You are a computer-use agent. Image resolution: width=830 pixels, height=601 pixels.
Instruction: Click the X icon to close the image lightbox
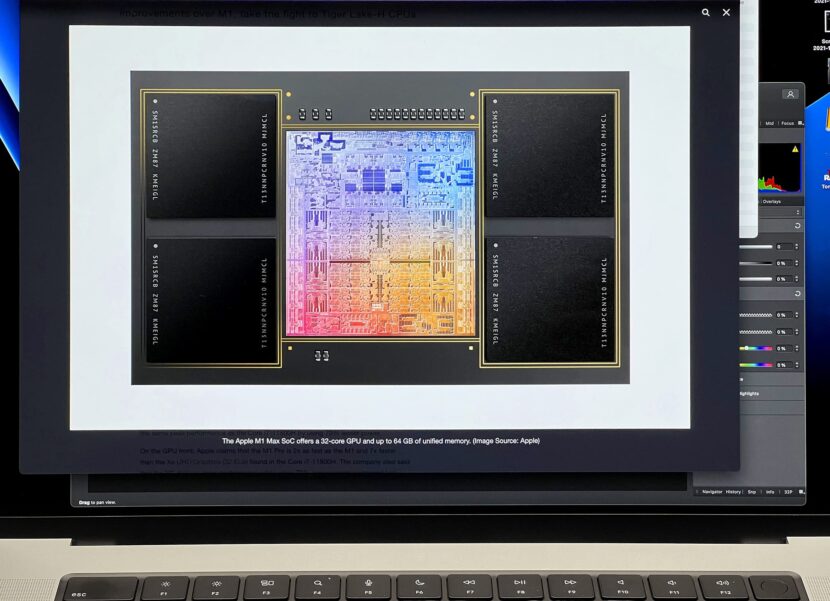pos(725,13)
